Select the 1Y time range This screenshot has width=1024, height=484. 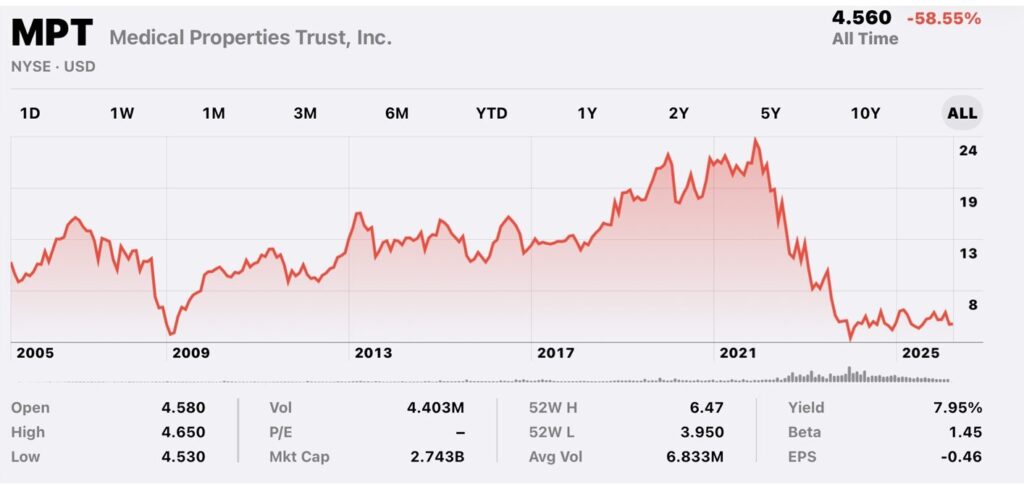pyautogui.click(x=587, y=113)
